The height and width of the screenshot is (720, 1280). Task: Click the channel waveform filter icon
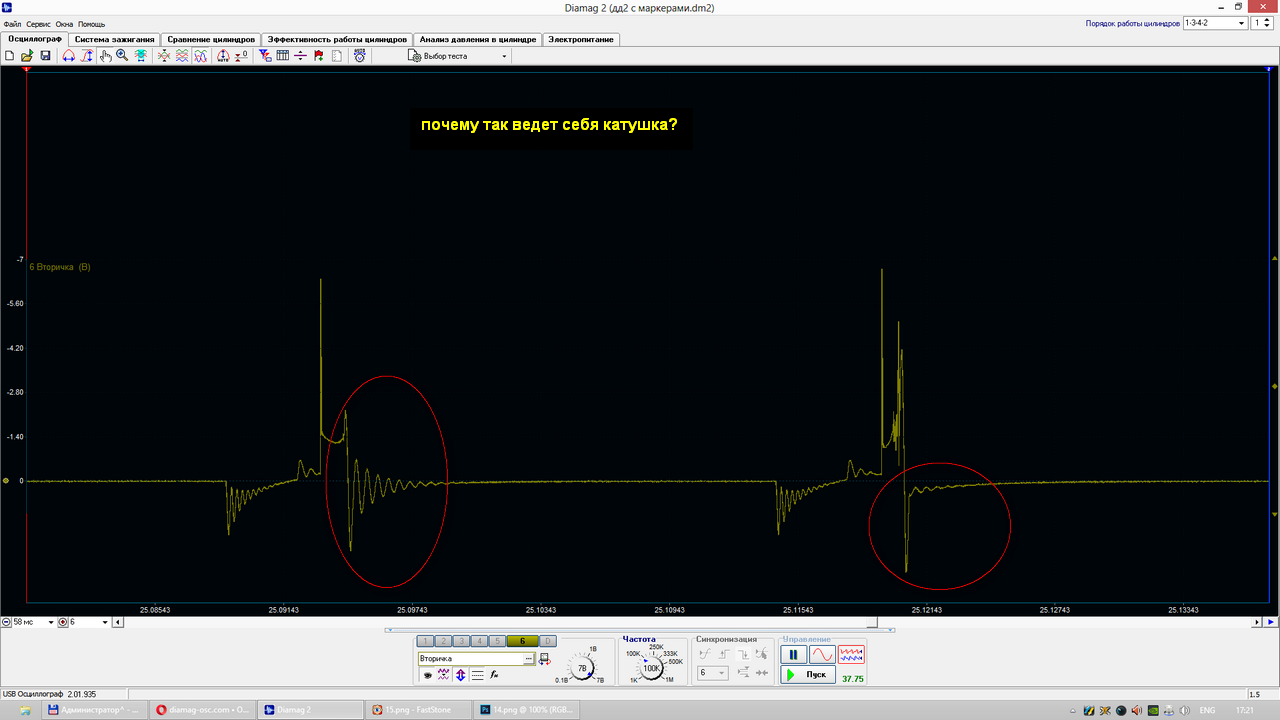pos(444,675)
